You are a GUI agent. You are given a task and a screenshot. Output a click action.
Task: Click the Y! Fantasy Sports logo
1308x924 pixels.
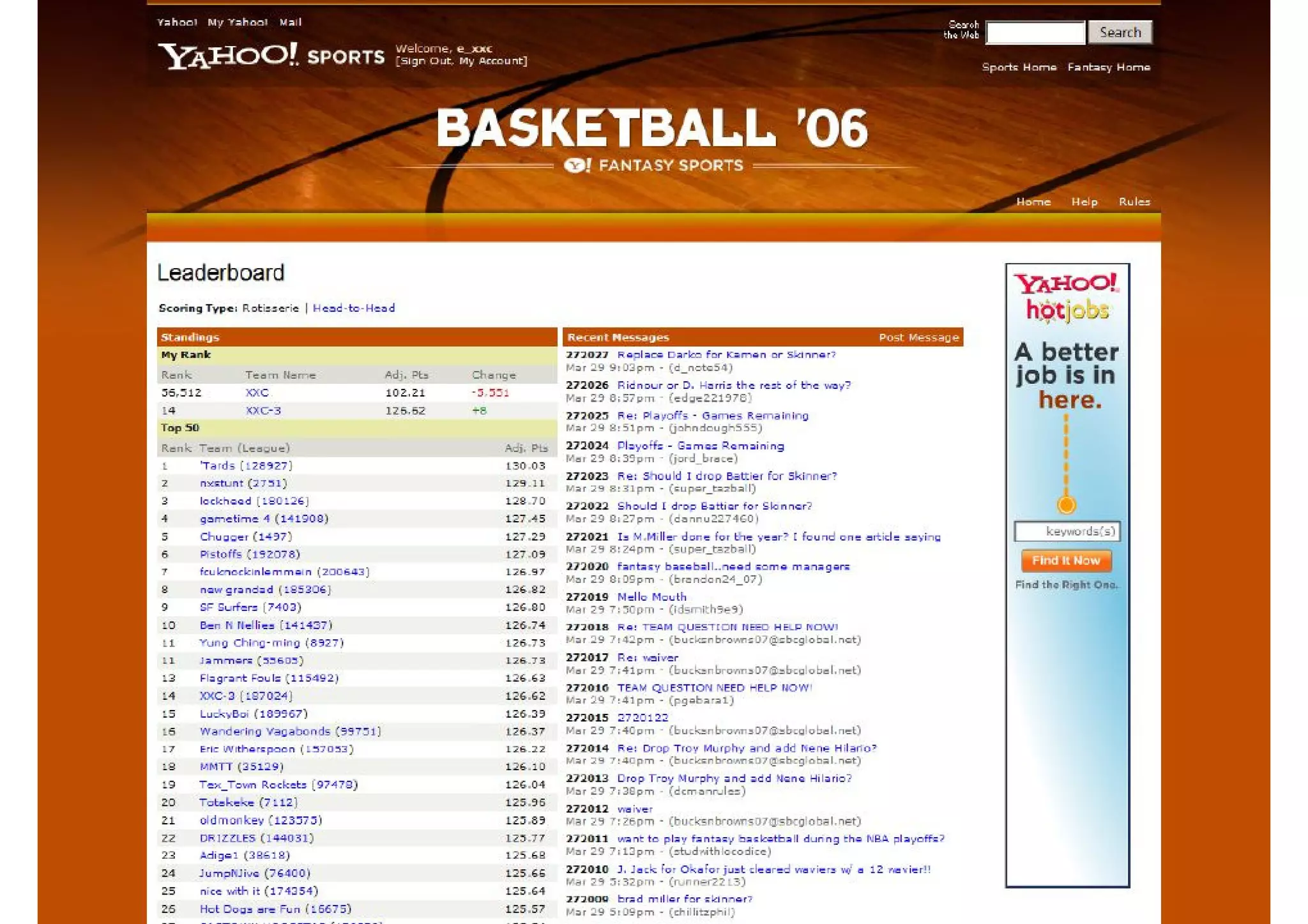[653, 165]
